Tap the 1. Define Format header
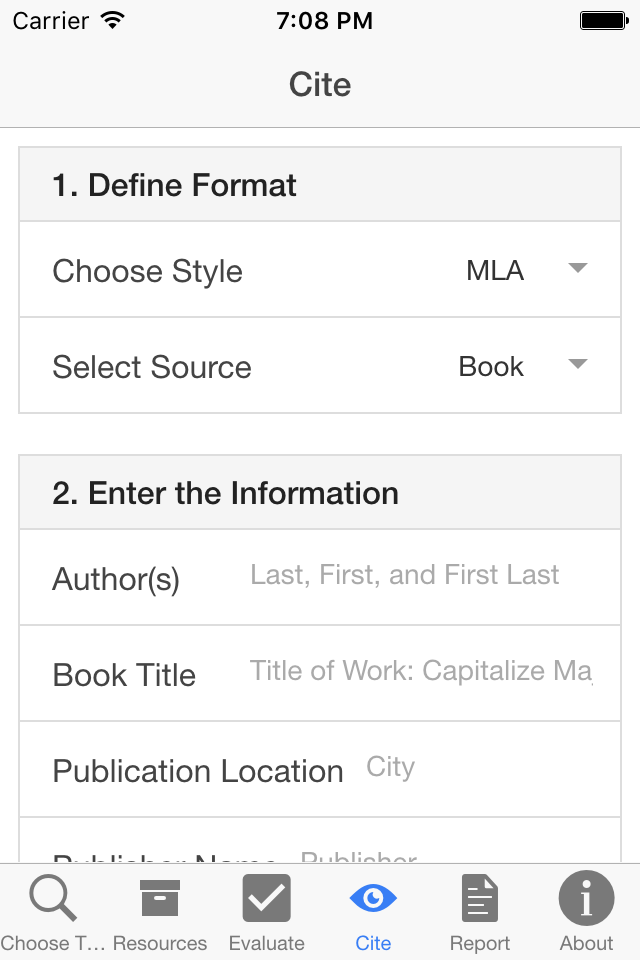 coord(175,185)
